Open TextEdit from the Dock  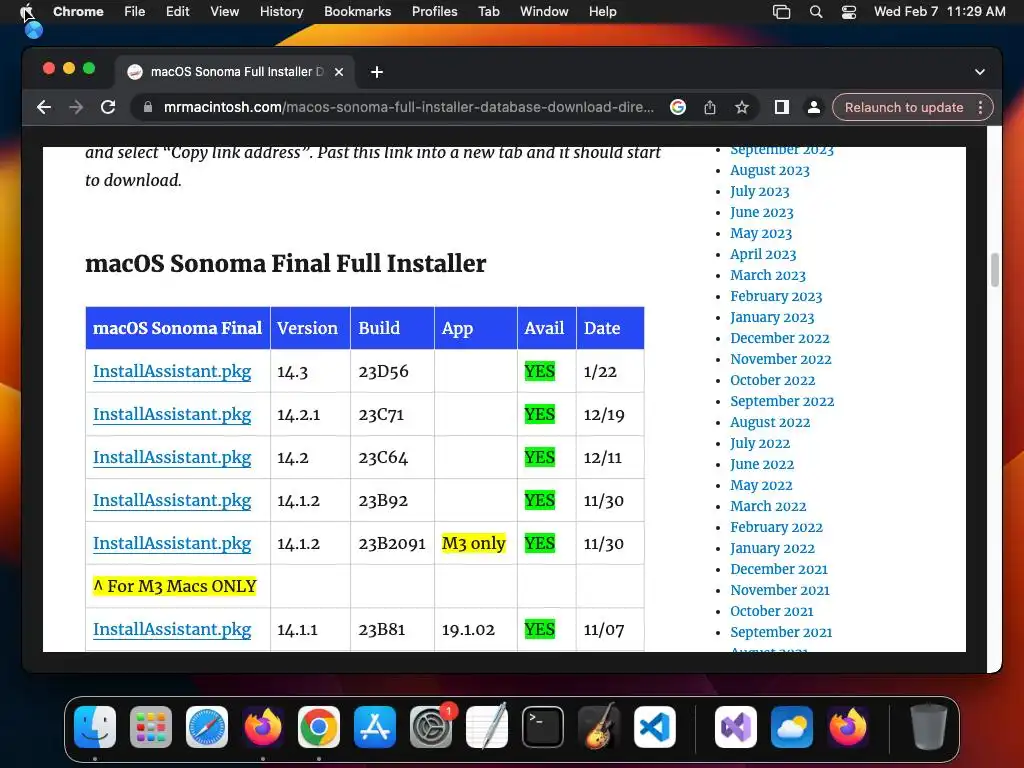(x=487, y=727)
